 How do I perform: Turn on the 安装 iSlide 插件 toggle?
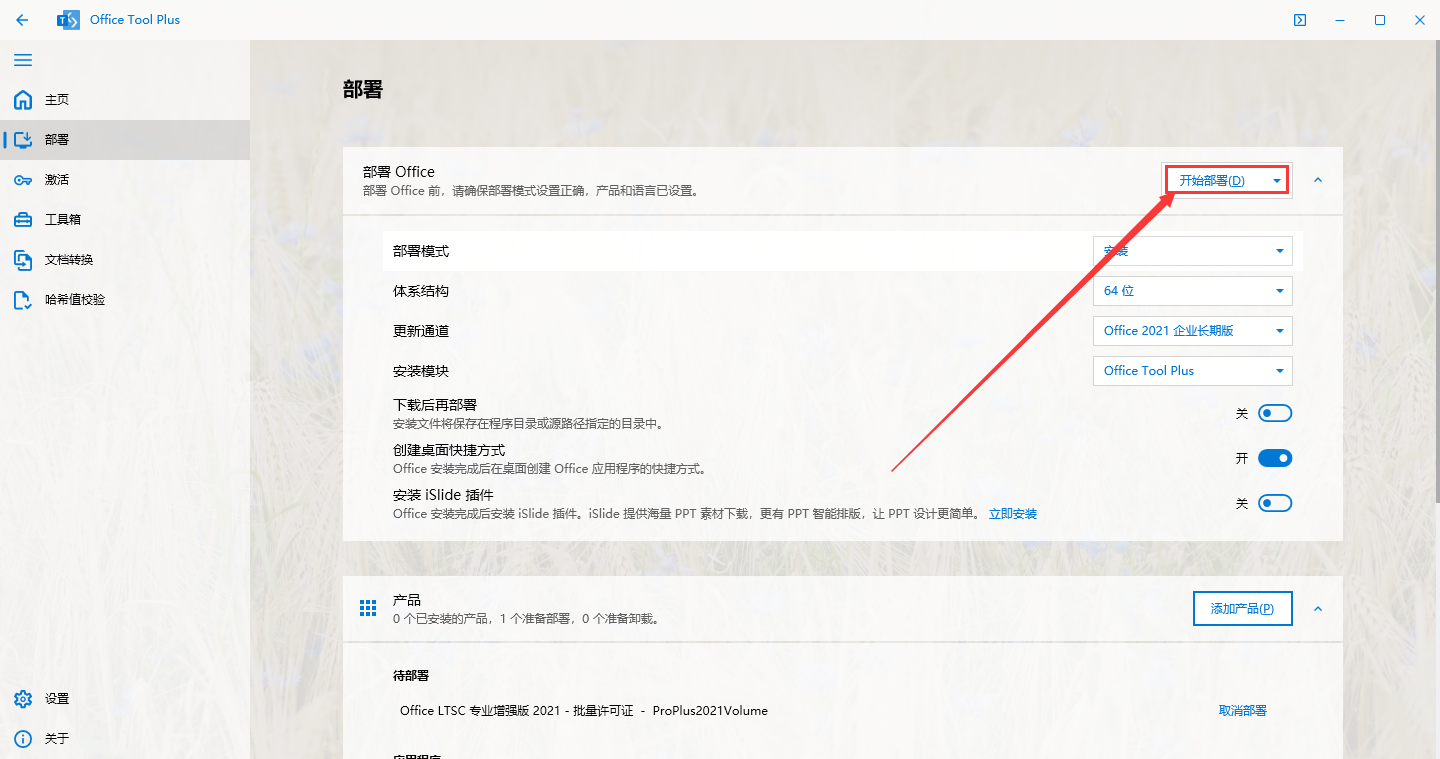[1275, 502]
